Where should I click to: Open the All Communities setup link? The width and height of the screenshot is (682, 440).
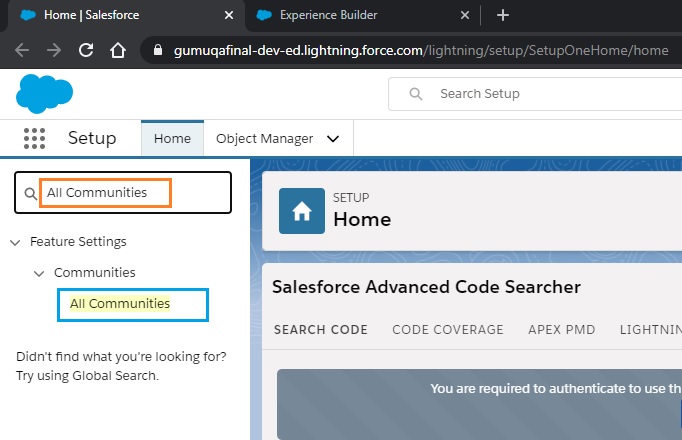[120, 303]
